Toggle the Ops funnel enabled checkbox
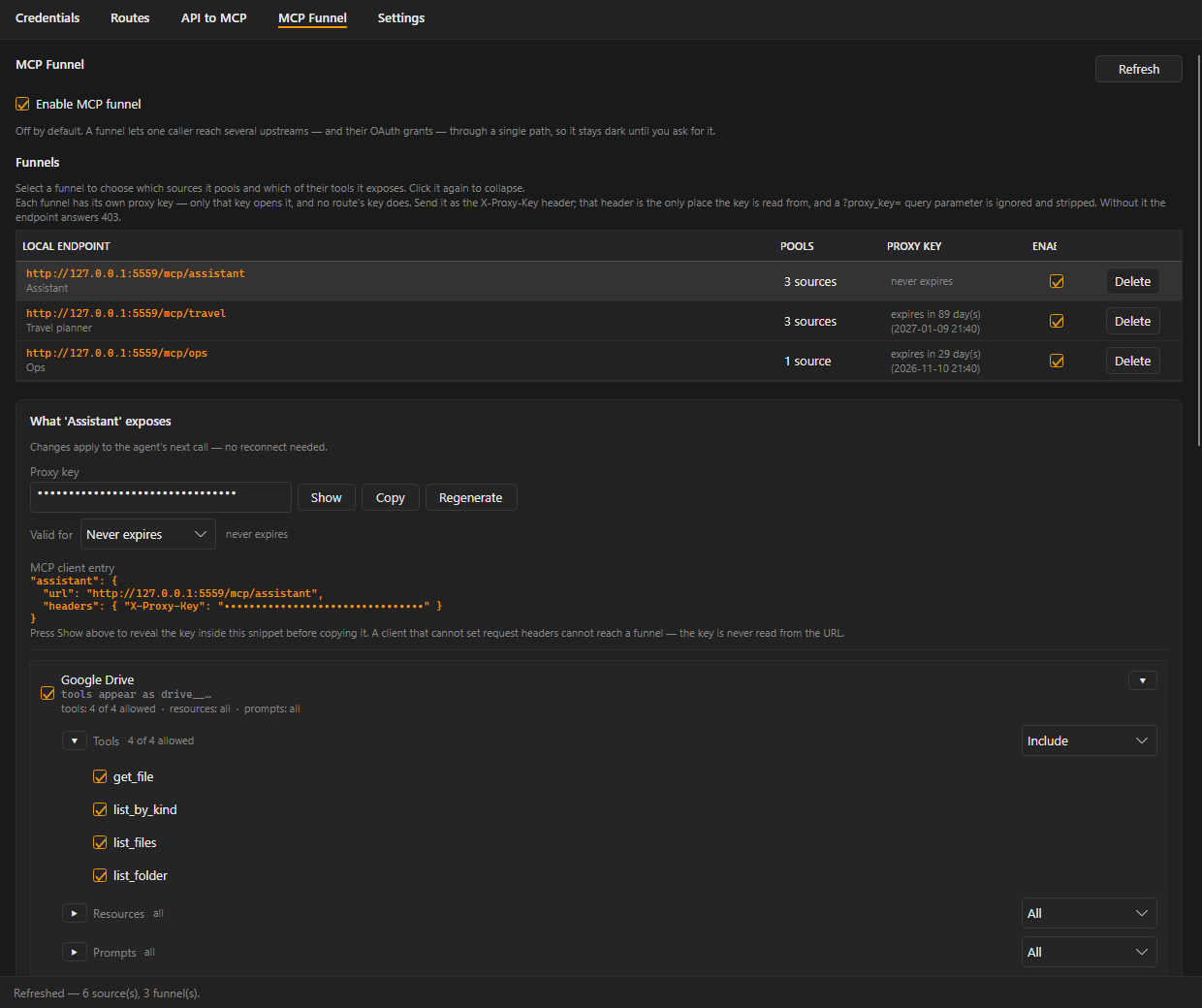1202x1008 pixels. [1057, 361]
